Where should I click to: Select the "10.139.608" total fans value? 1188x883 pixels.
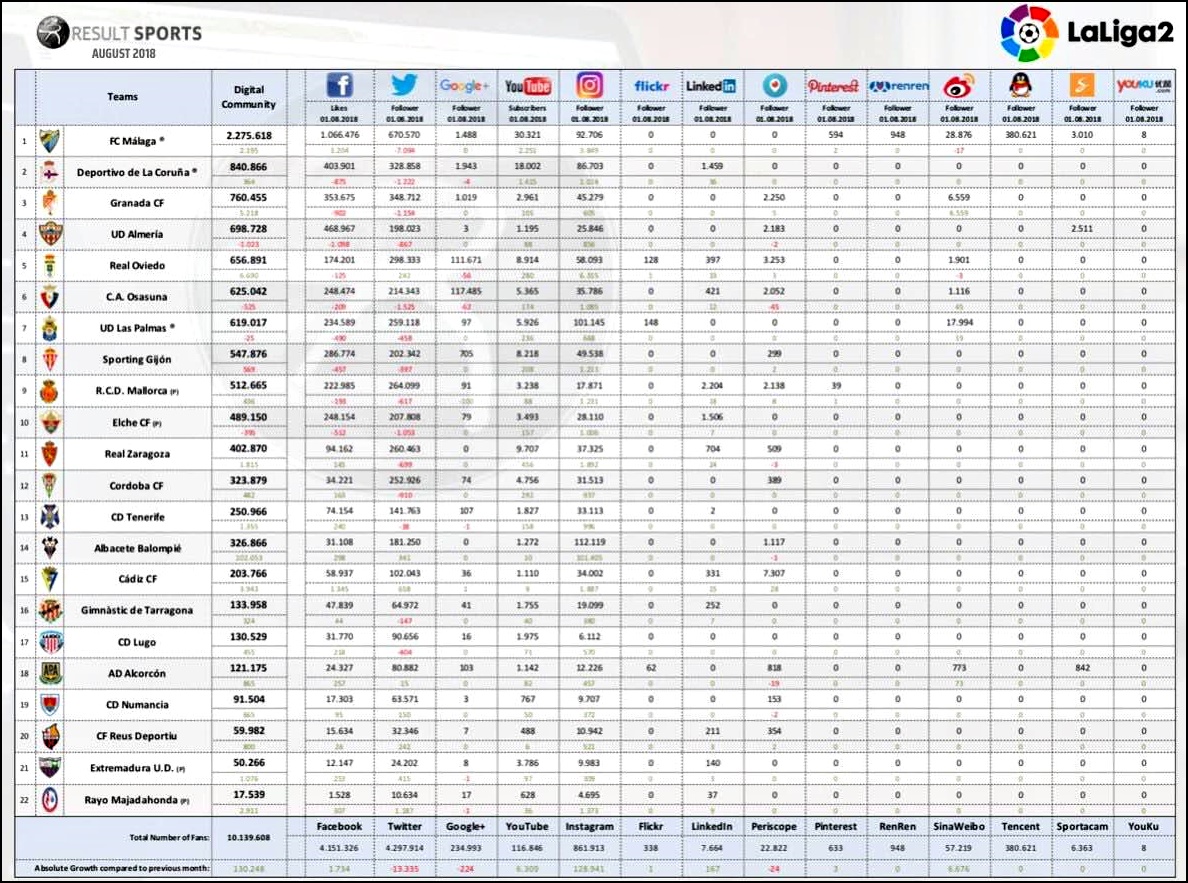click(x=249, y=838)
